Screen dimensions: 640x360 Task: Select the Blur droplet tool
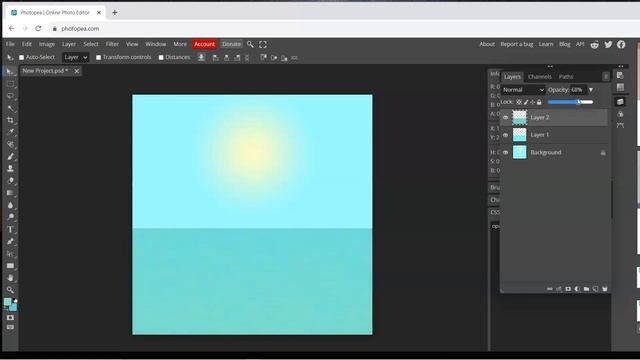10,205
